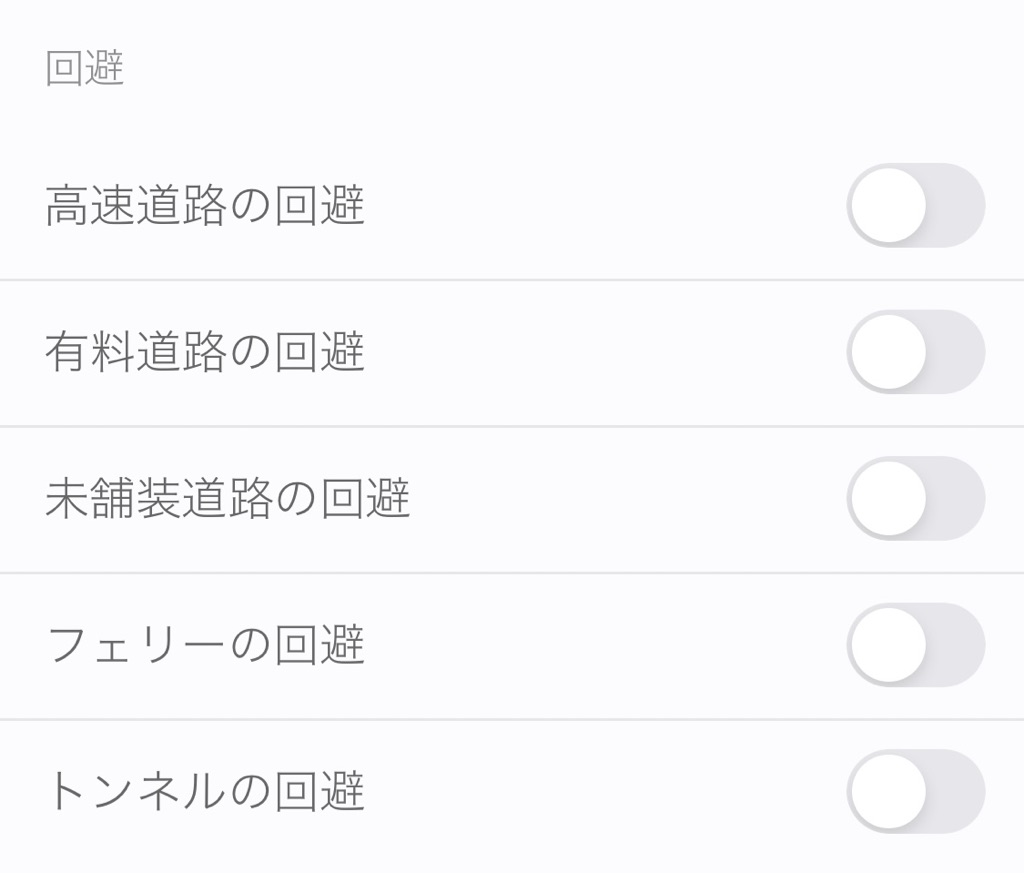The height and width of the screenshot is (873, 1024).
Task: Click the gray track of the 有料道路 toggle
Action: tap(955, 351)
